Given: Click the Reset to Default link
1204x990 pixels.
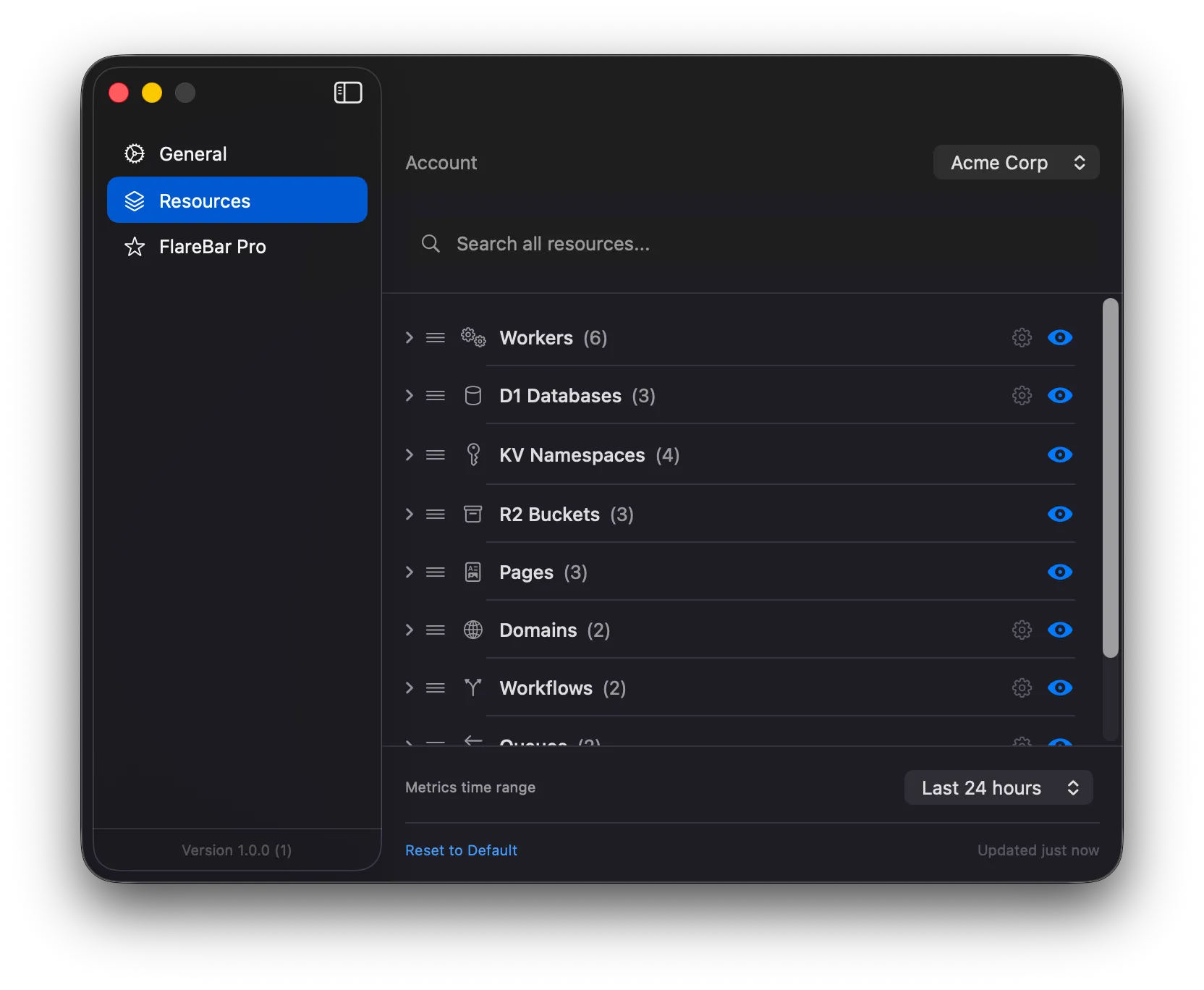Looking at the screenshot, I should point(461,850).
